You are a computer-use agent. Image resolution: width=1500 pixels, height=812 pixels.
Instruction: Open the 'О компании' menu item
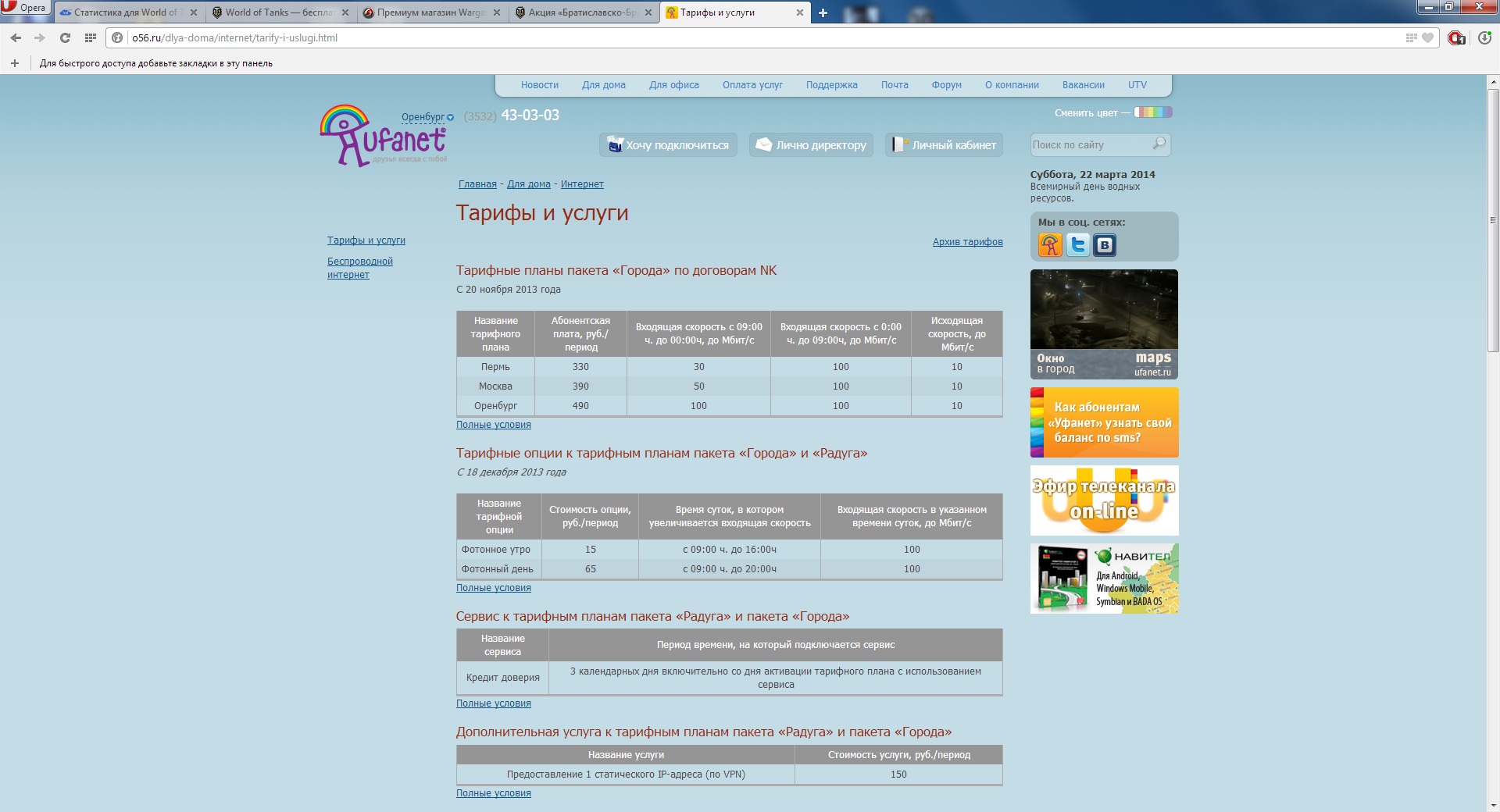click(1012, 85)
